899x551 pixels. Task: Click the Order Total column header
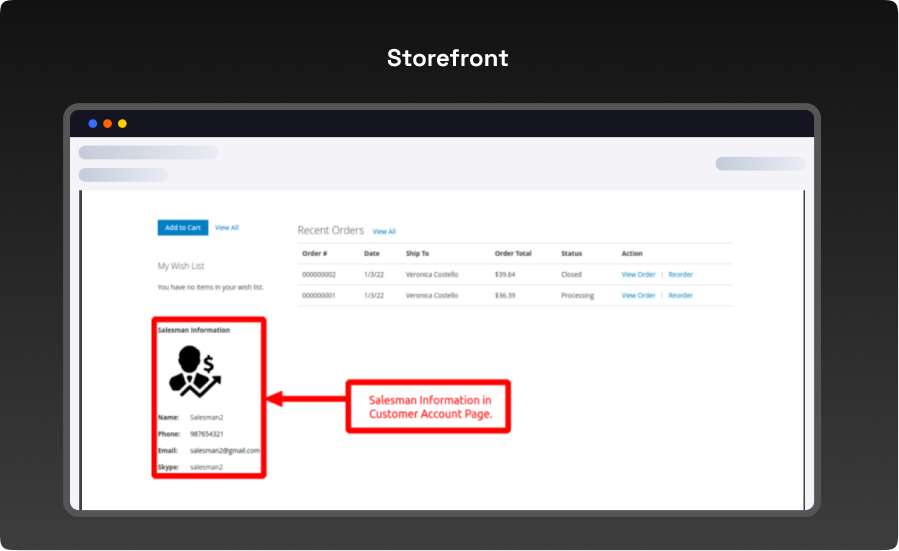[x=513, y=254]
